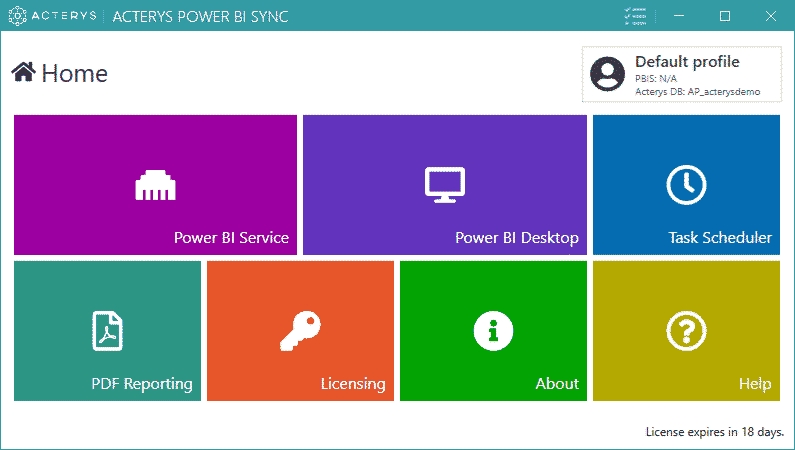Select the Licensing tile label
The width and height of the screenshot is (795, 450).
353,384
